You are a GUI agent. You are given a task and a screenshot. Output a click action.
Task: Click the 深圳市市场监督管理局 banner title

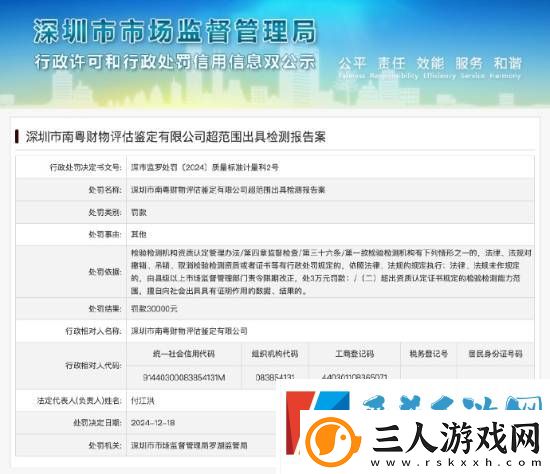[x=175, y=31]
